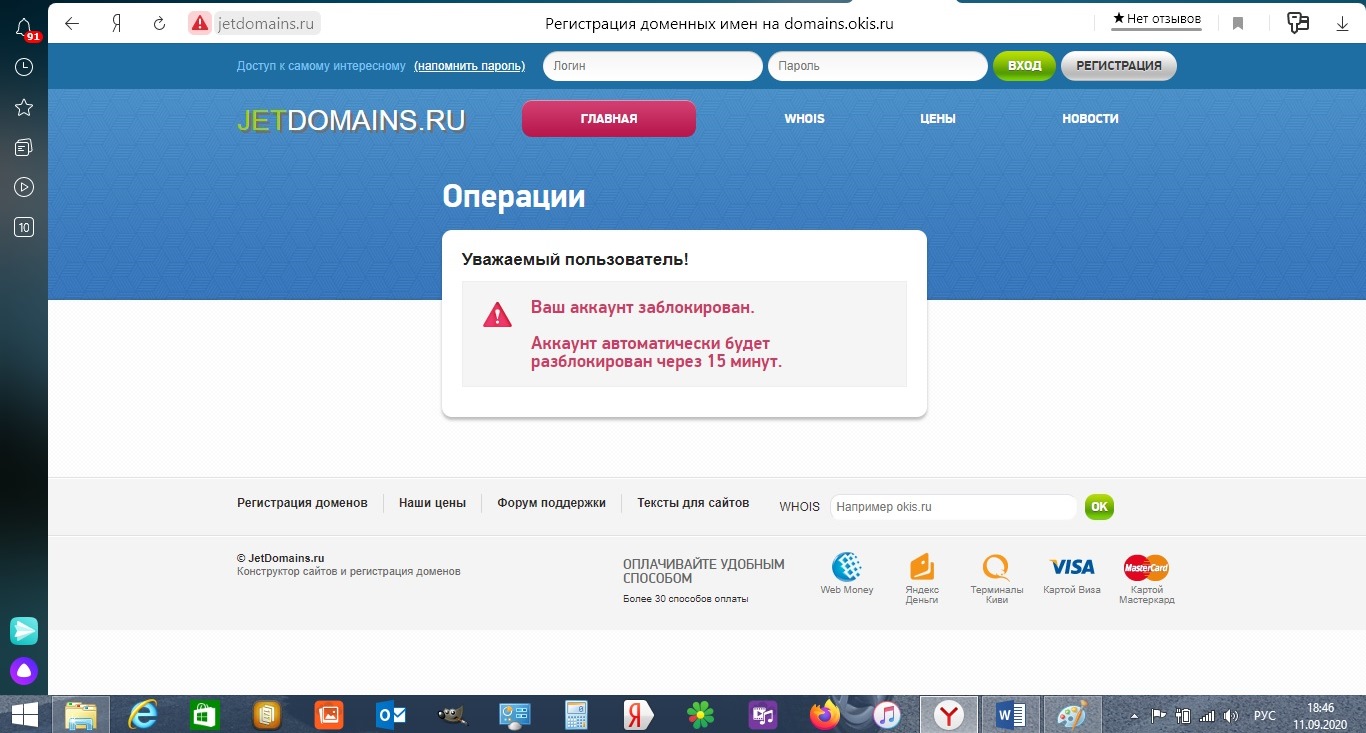Open the sidebar icon showing number 10
The width and height of the screenshot is (1366, 733).
pos(24,227)
